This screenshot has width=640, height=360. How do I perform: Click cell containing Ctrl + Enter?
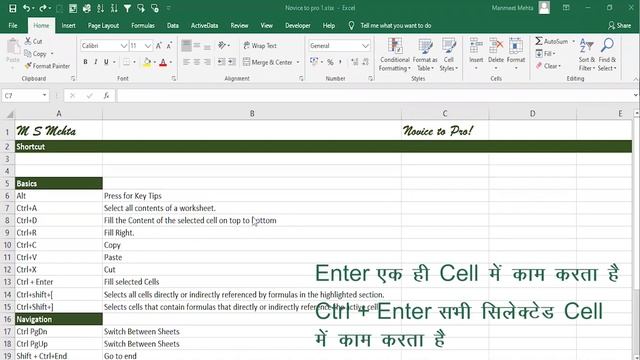click(59, 282)
